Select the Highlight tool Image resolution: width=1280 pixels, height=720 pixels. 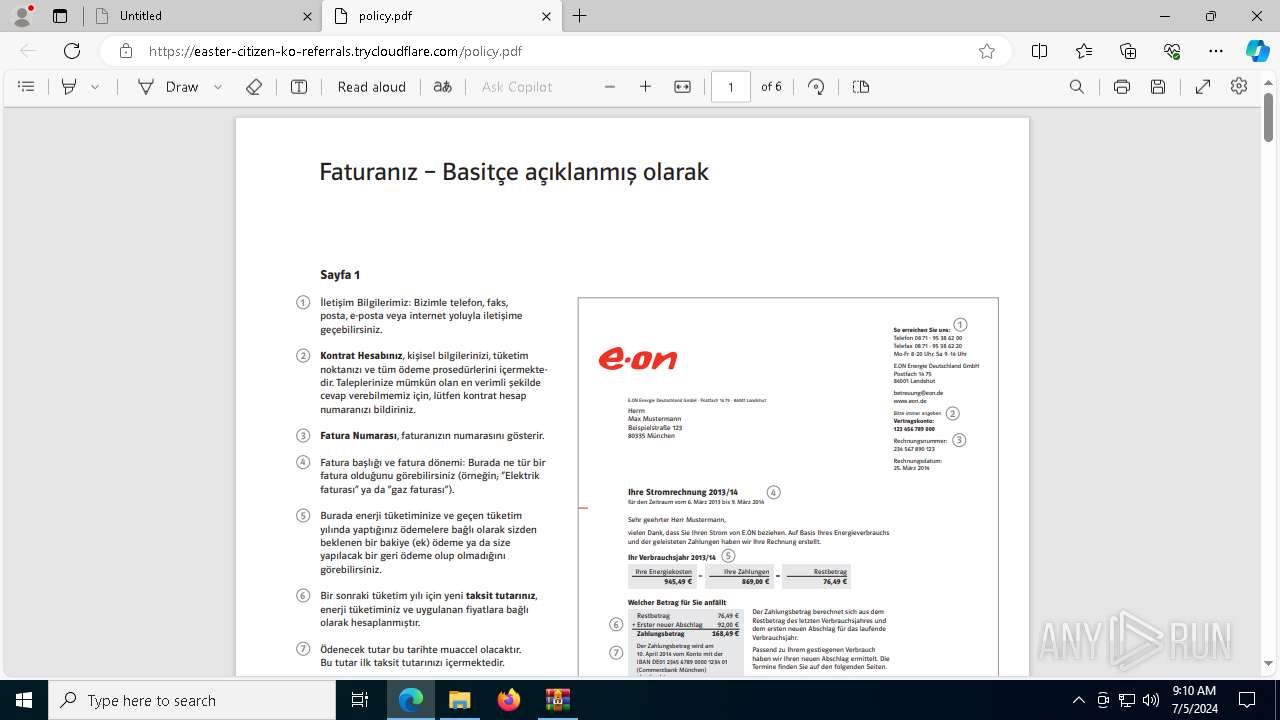click(x=69, y=87)
